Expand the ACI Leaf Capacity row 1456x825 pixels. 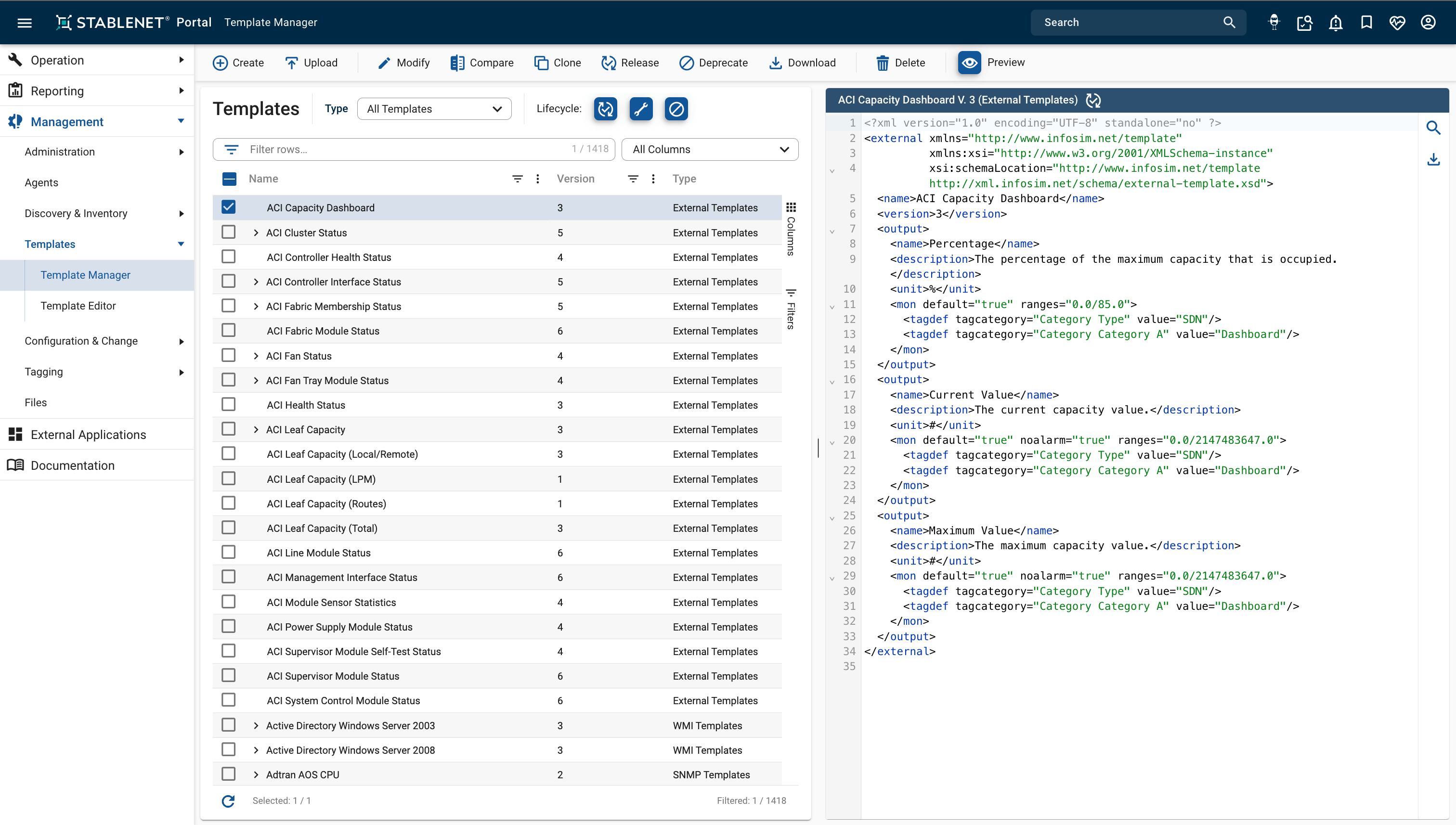[256, 430]
